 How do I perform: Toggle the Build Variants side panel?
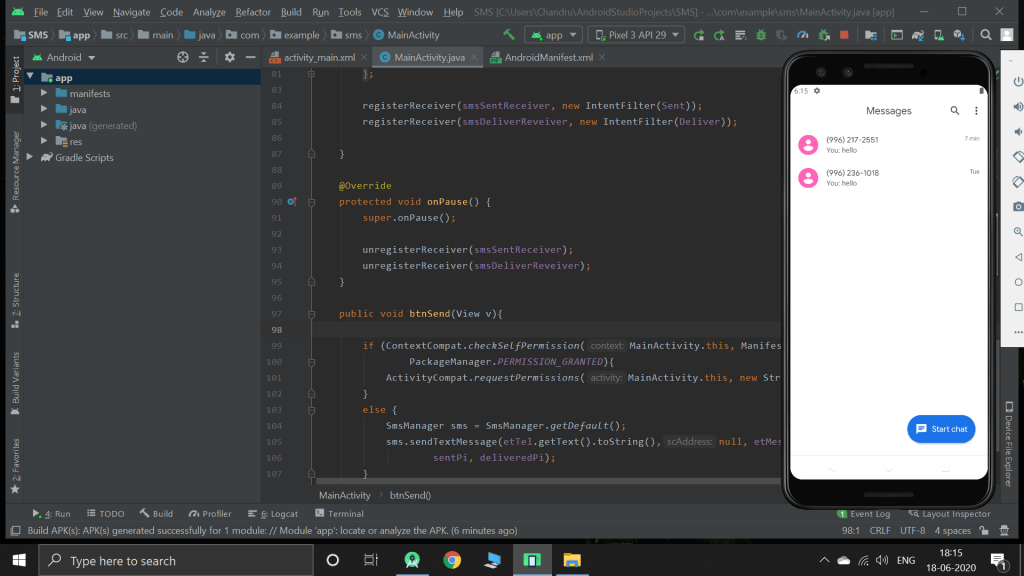(x=15, y=377)
